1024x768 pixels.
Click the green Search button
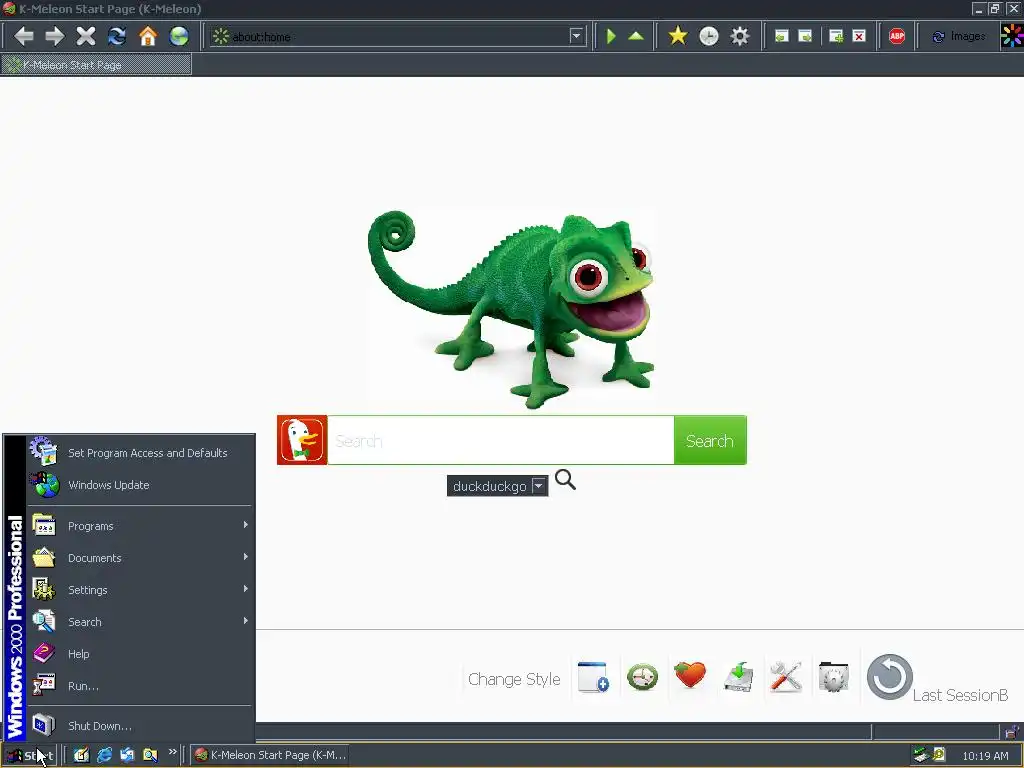tap(710, 440)
